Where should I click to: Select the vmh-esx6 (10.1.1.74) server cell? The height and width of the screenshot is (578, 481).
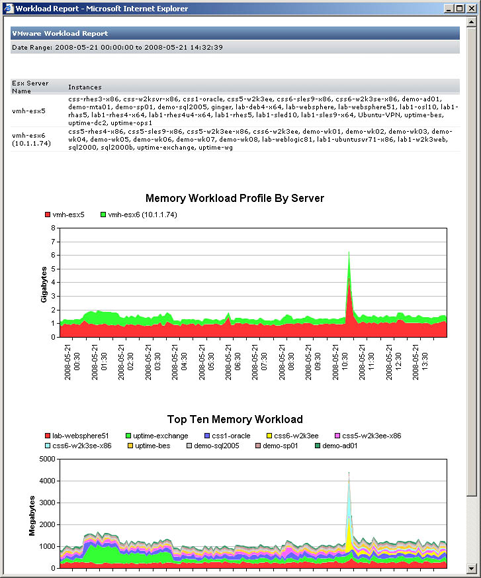(31, 139)
